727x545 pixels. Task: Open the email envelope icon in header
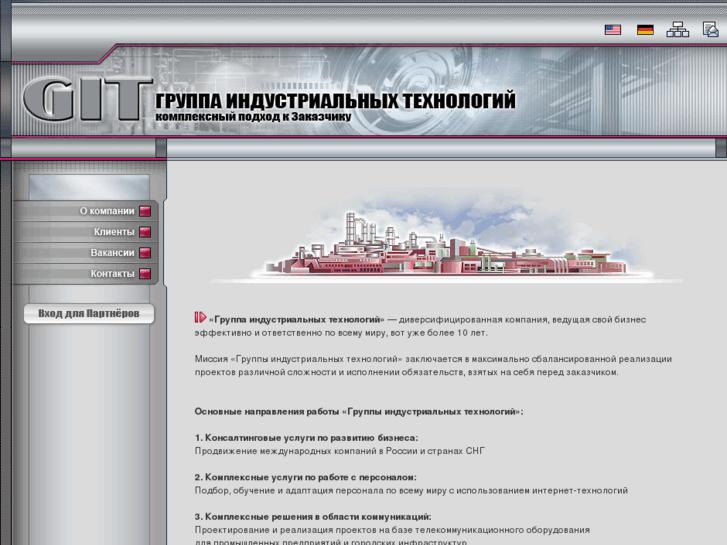(x=710, y=29)
